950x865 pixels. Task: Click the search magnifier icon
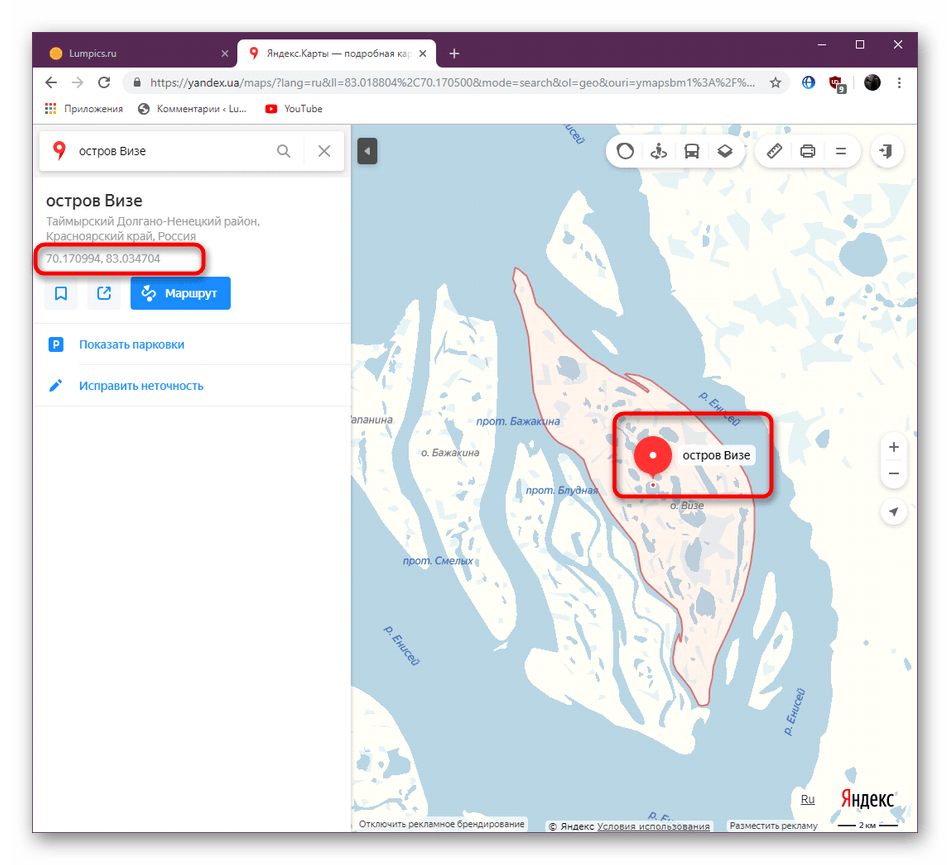click(284, 151)
